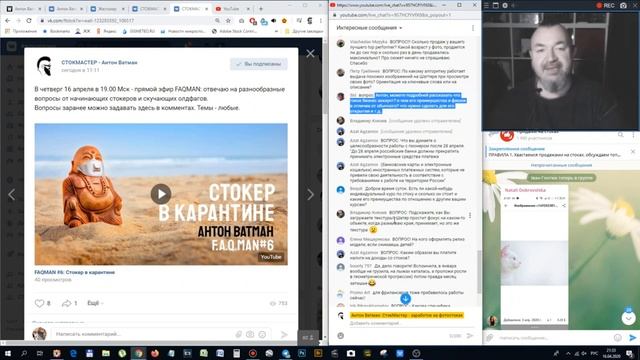Open the emoji picker in YouTube chat
This screenshot has height=360, width=640.
[x=340, y=336]
